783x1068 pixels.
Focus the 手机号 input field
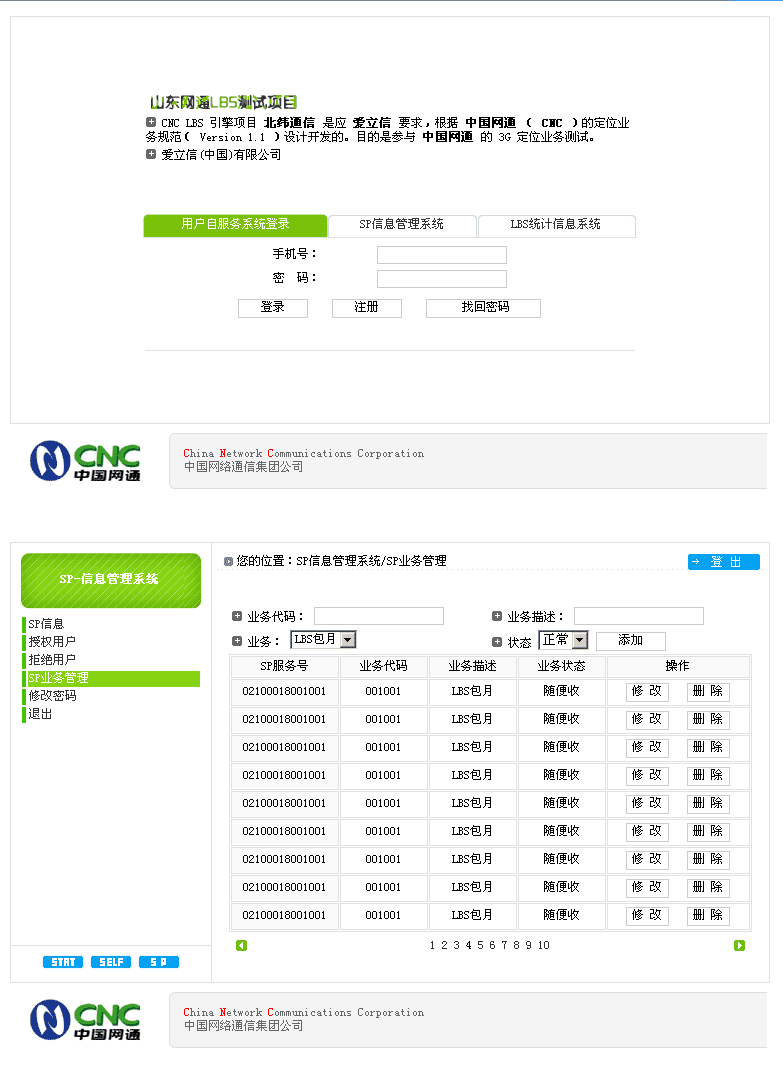pyautogui.click(x=442, y=255)
